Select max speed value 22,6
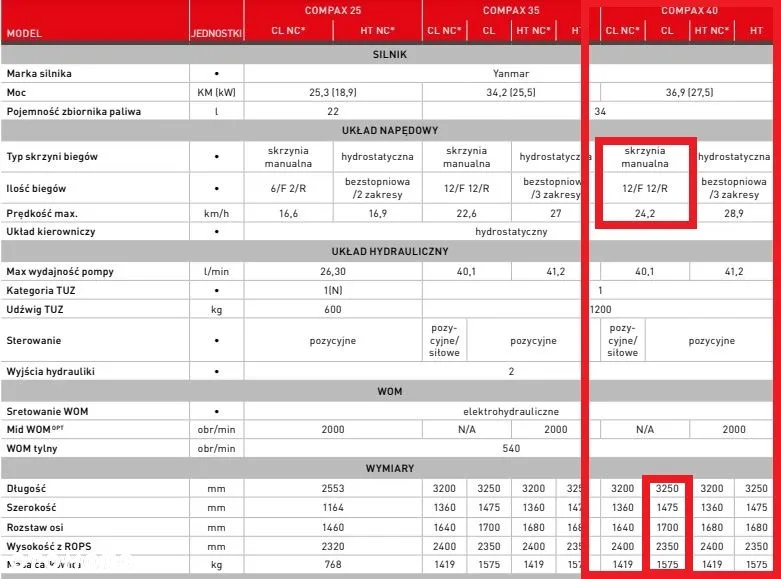The width and height of the screenshot is (781, 579). click(467, 213)
